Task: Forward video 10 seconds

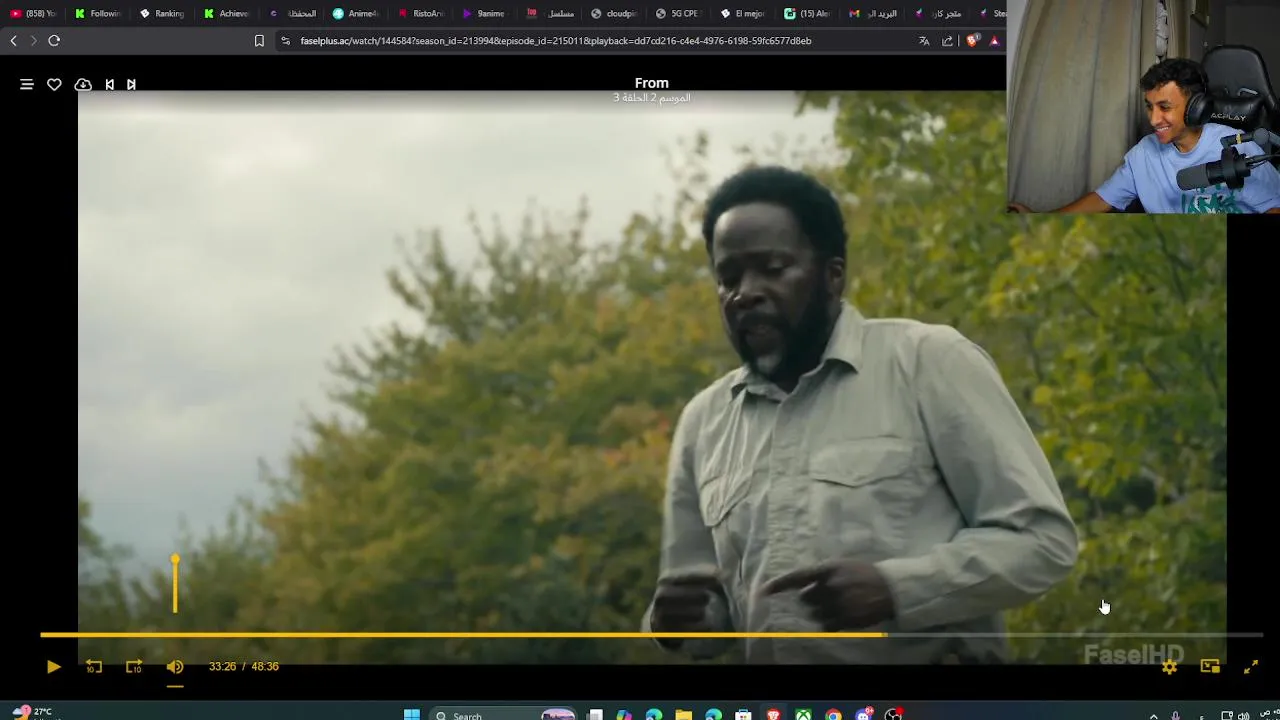Action: coord(134,667)
